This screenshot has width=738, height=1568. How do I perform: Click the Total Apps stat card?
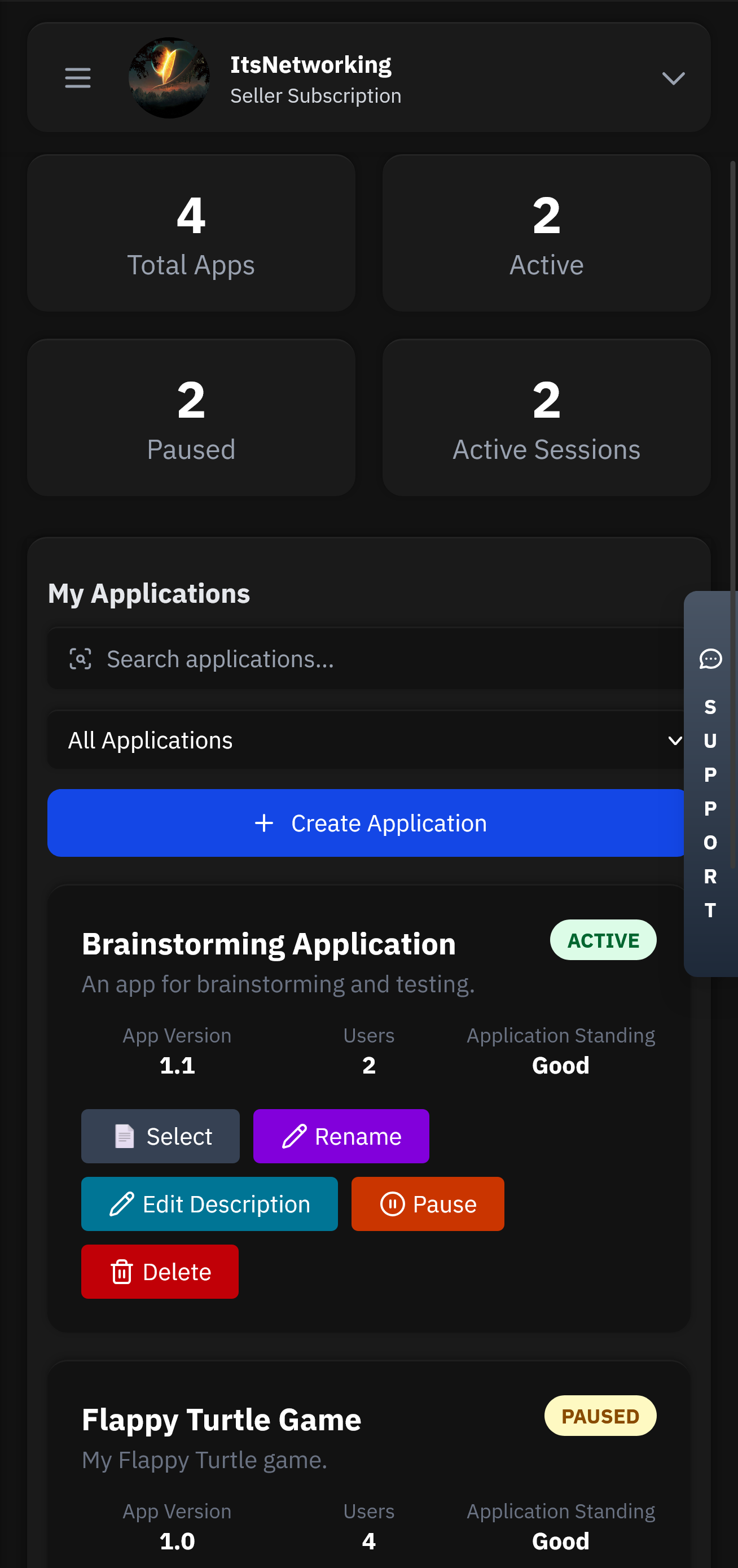pyautogui.click(x=191, y=233)
